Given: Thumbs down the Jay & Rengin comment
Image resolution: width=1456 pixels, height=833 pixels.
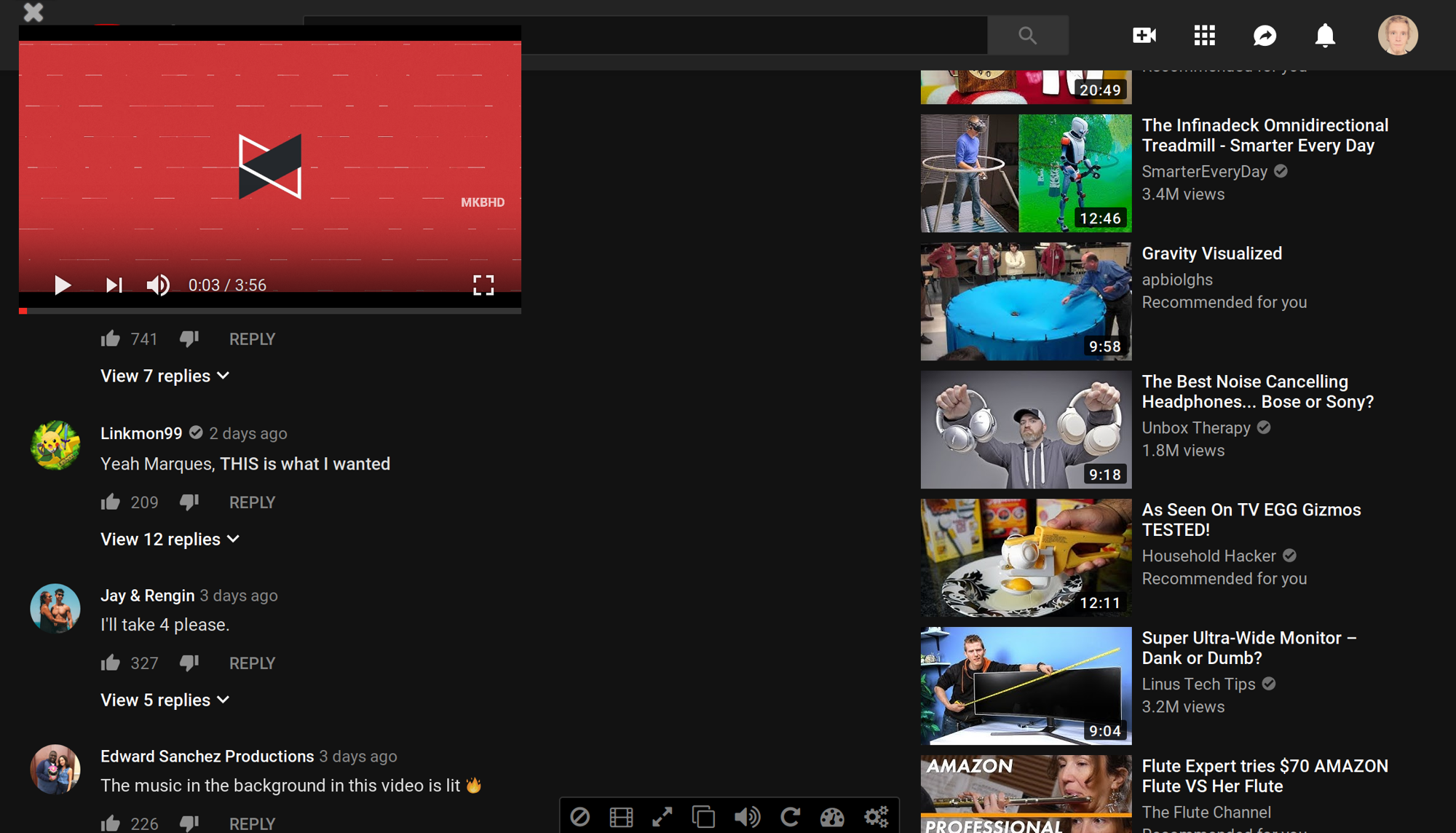Looking at the screenshot, I should click(x=189, y=662).
